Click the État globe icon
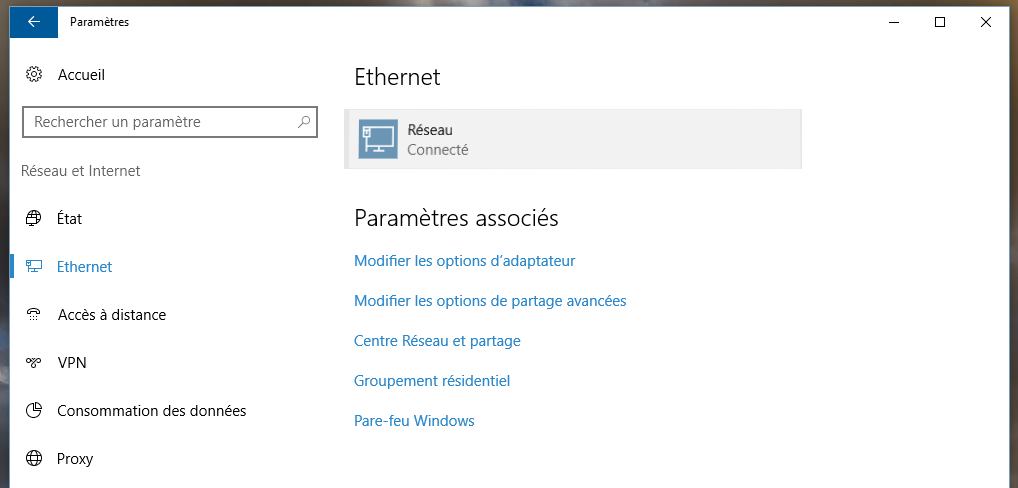Viewport: 1018px width, 488px height. pyautogui.click(x=34, y=219)
